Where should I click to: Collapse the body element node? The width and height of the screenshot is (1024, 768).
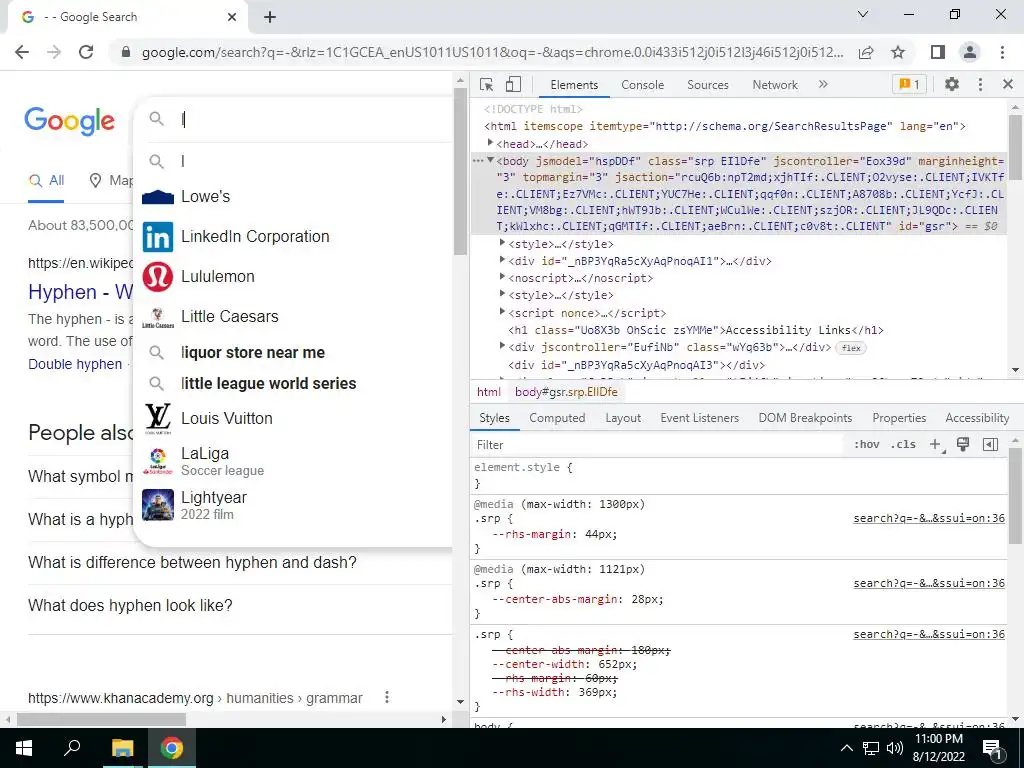(x=490, y=161)
